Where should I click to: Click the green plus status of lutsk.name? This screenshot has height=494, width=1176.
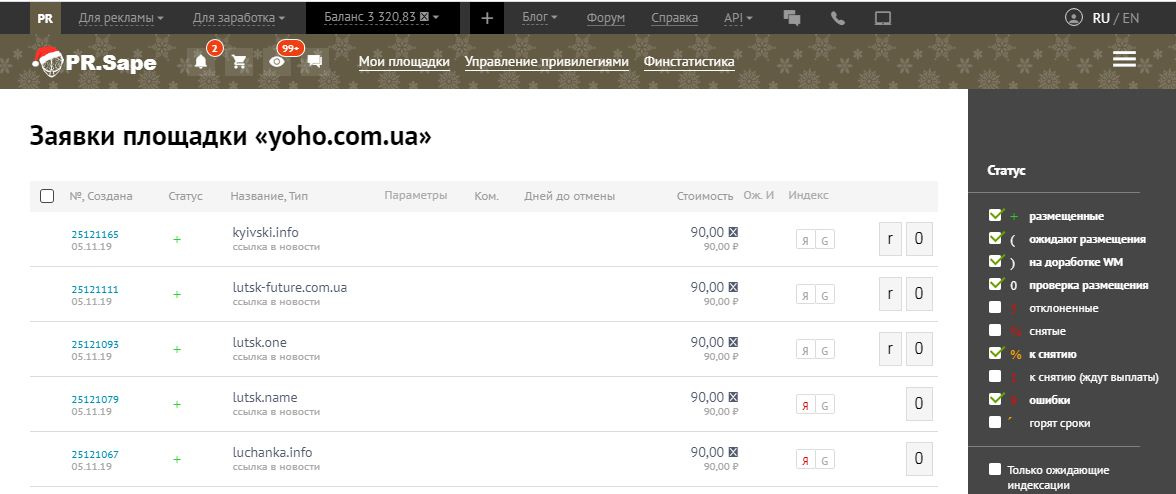pyautogui.click(x=177, y=405)
